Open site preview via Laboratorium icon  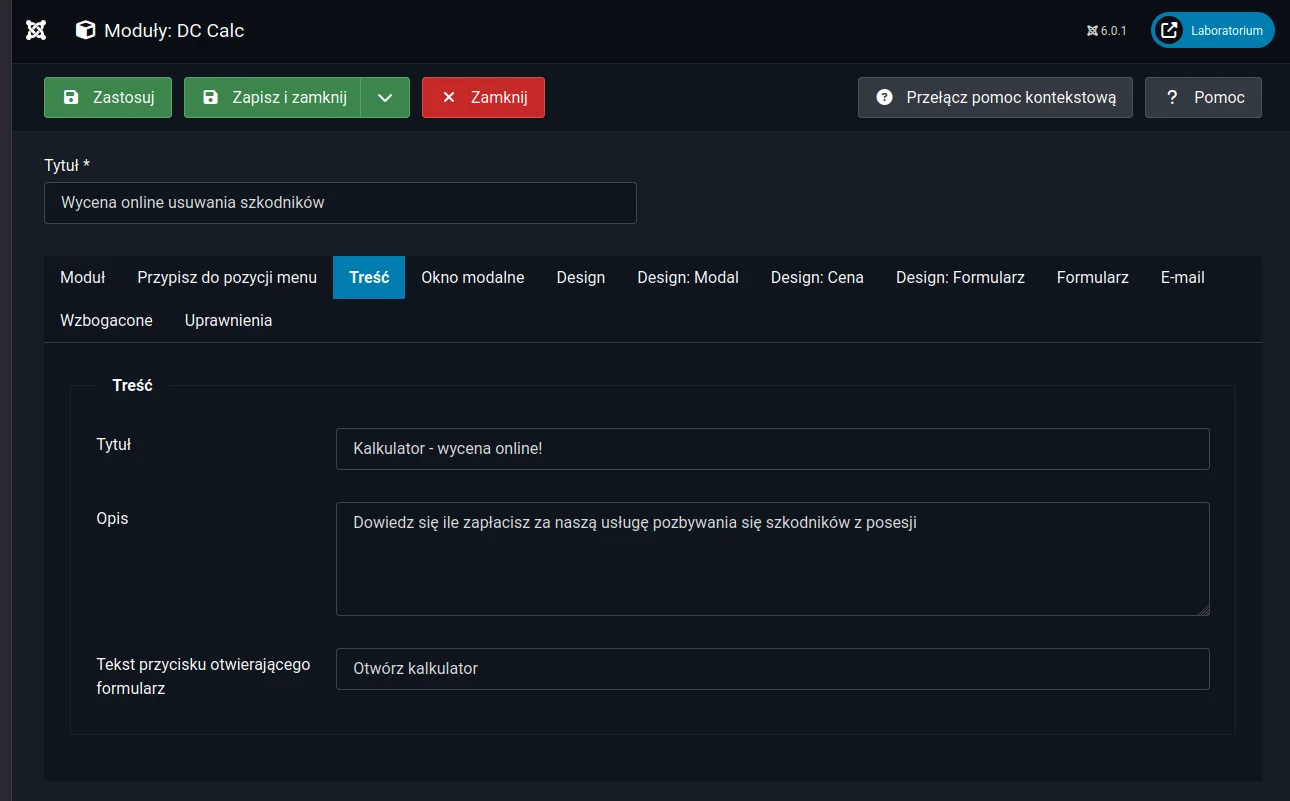[1169, 30]
